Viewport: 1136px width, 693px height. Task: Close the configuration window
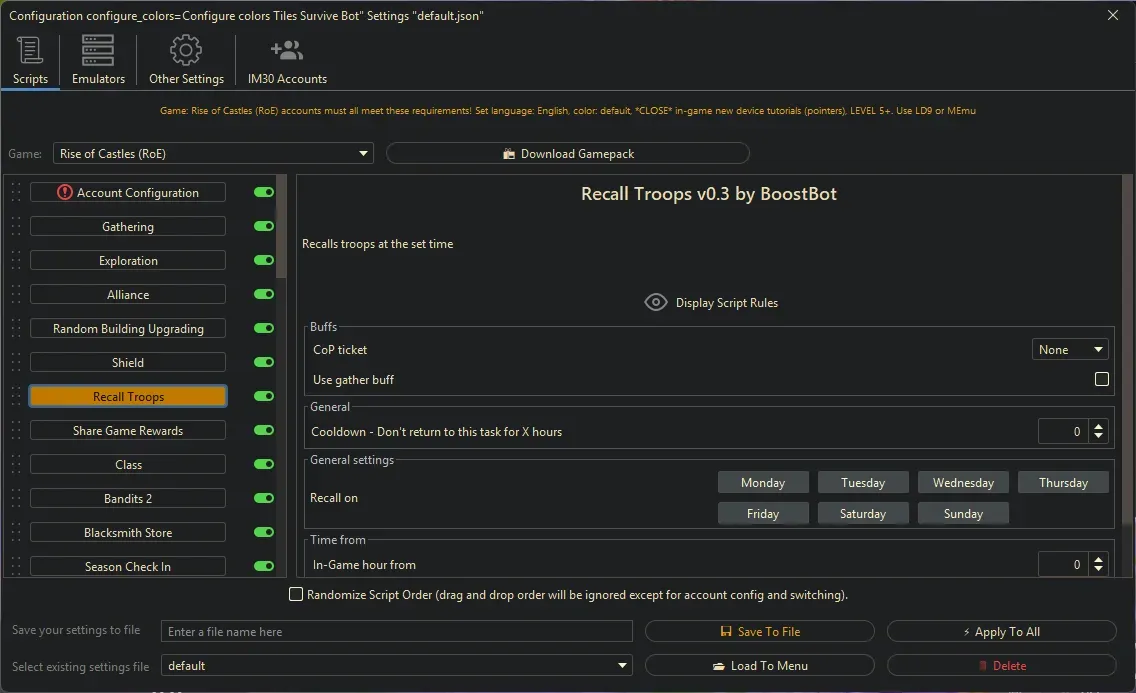(x=1113, y=15)
